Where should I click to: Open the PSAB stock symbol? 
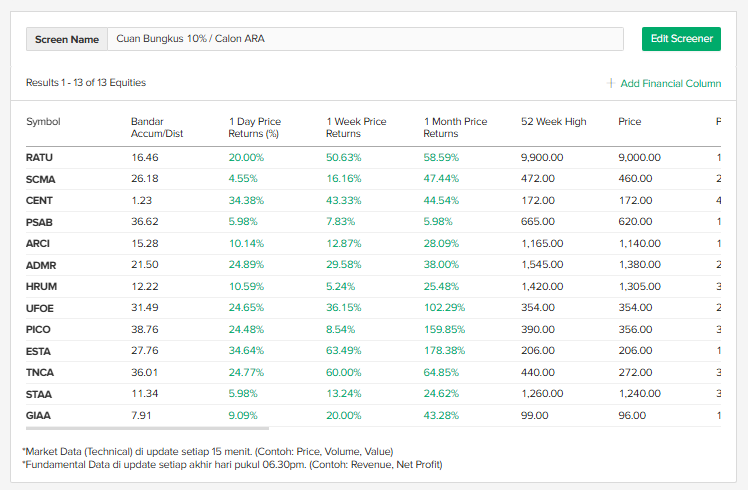[40, 222]
